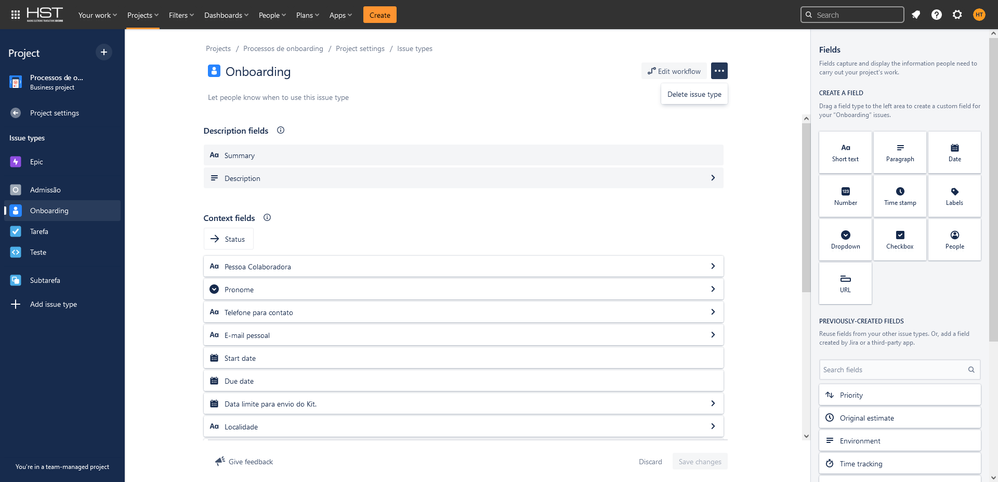This screenshot has width=998, height=482.
Task: Select the Tarefa checkmark icon
Action: tap(16, 231)
